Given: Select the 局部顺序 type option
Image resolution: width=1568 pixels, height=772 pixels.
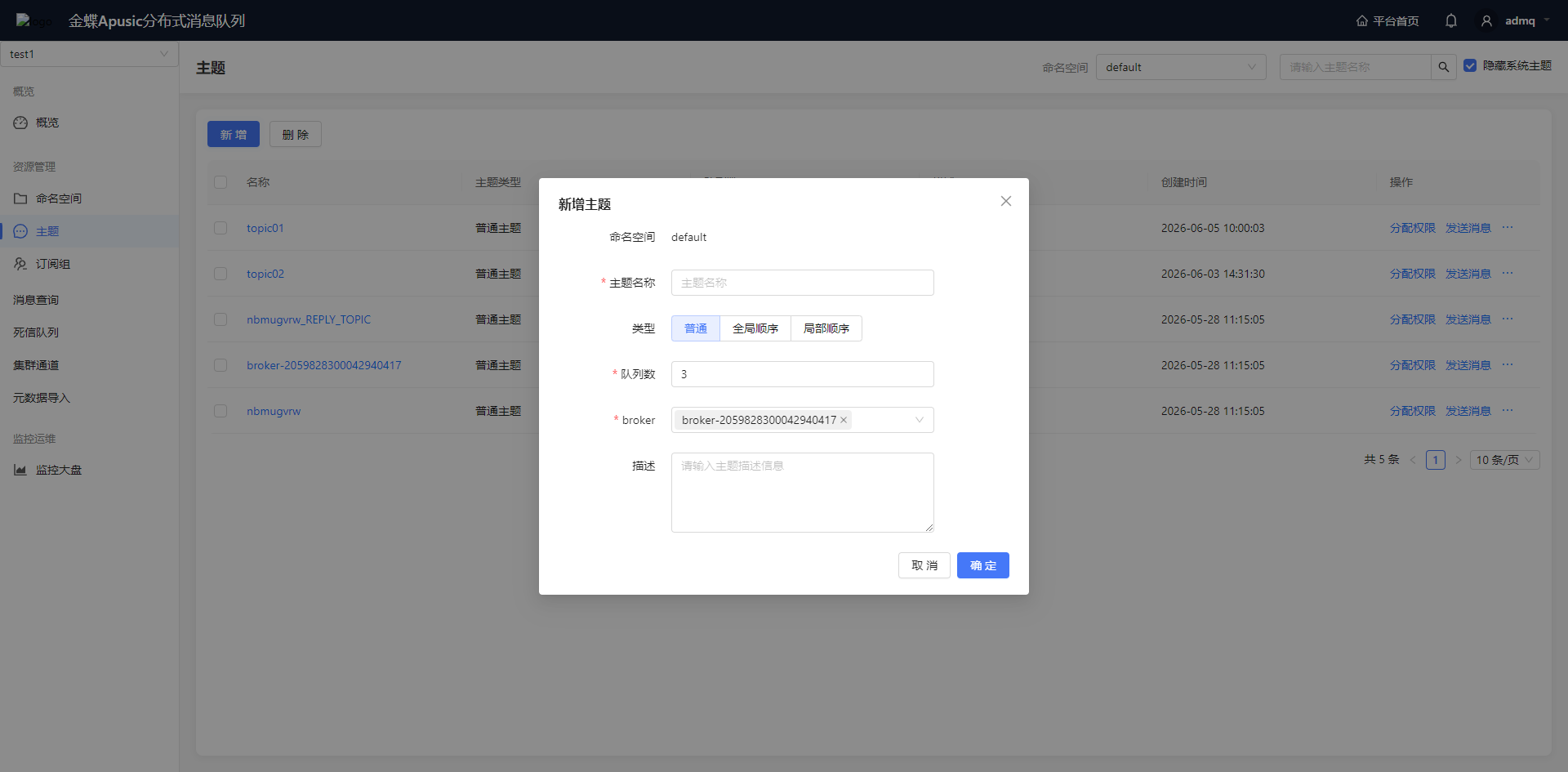Looking at the screenshot, I should click(826, 328).
